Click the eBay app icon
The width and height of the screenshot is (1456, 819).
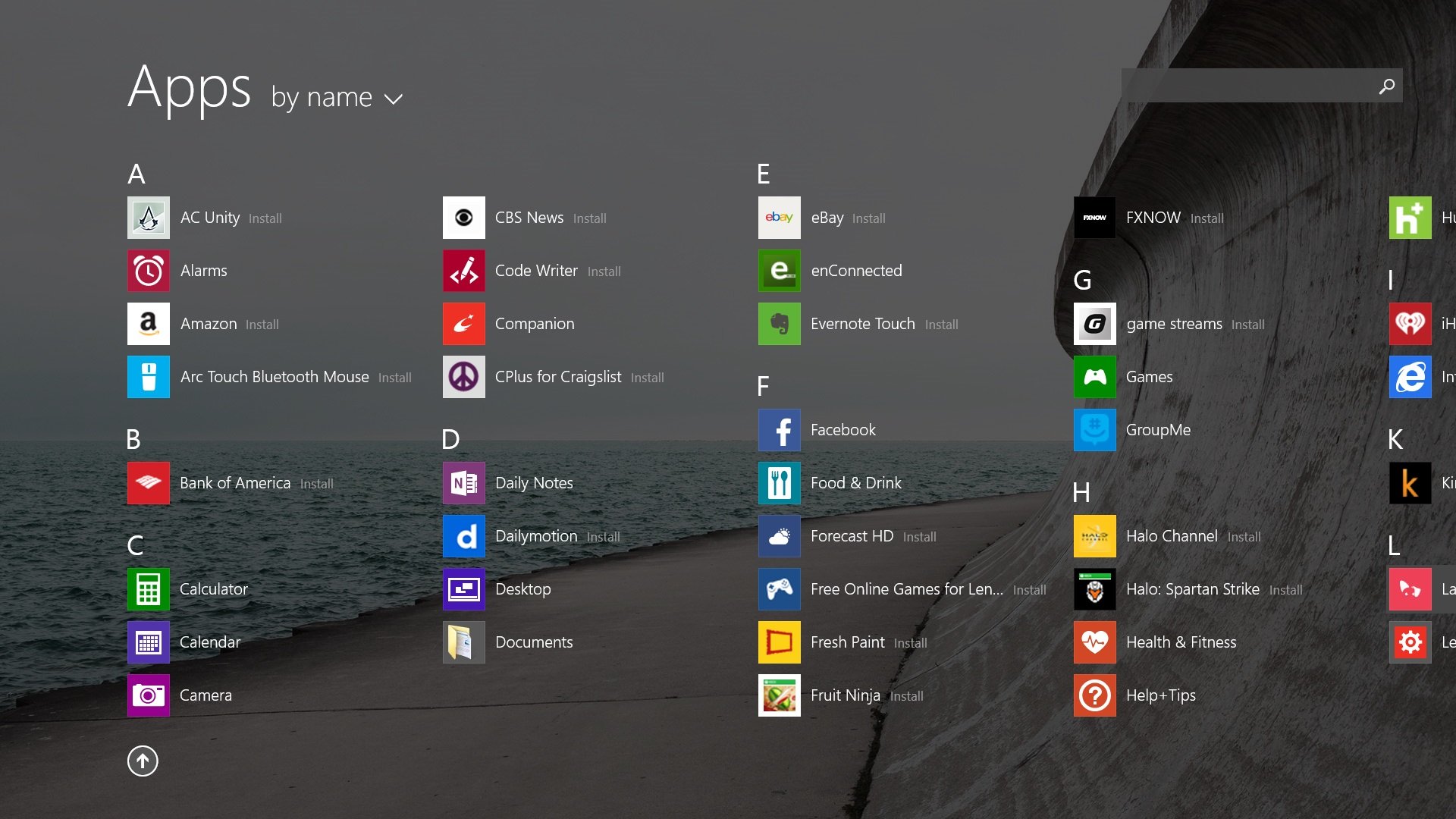point(780,218)
